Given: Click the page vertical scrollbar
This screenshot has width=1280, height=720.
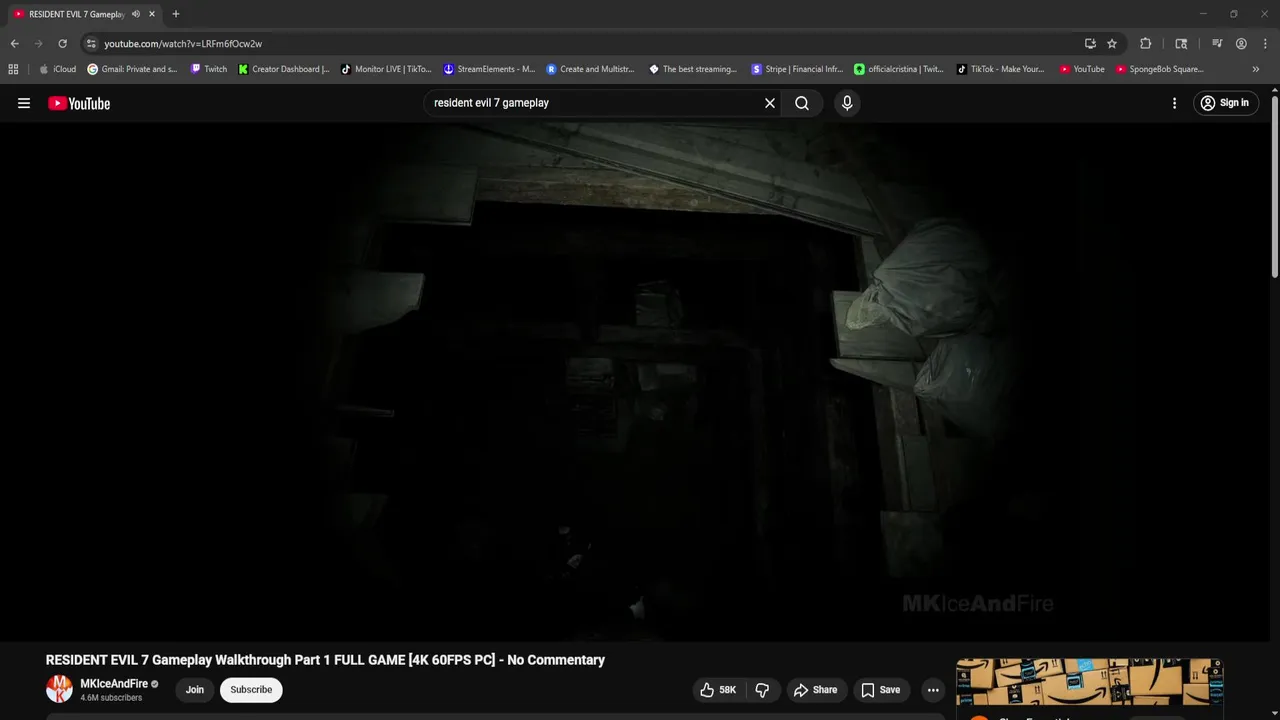Looking at the screenshot, I should pyautogui.click(x=1275, y=187).
